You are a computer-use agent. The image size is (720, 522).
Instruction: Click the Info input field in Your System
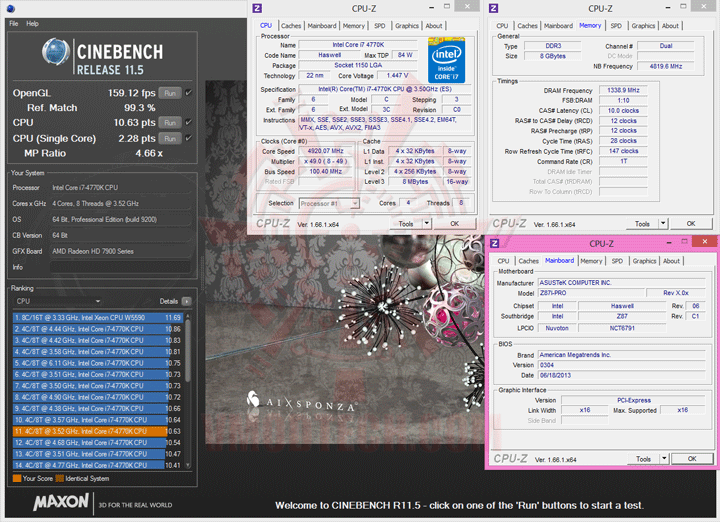coord(120,267)
